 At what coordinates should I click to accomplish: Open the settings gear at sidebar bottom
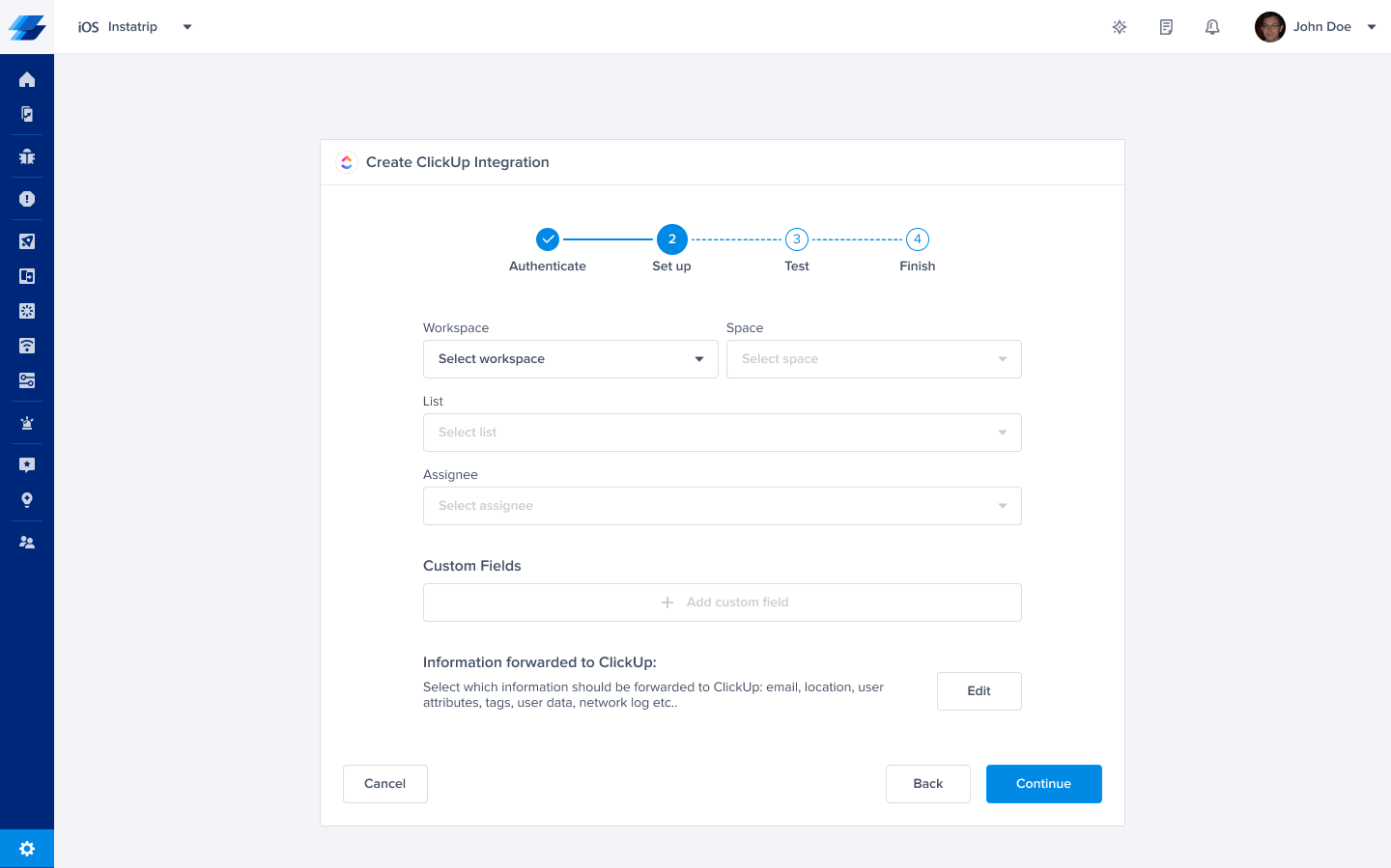(x=27, y=849)
